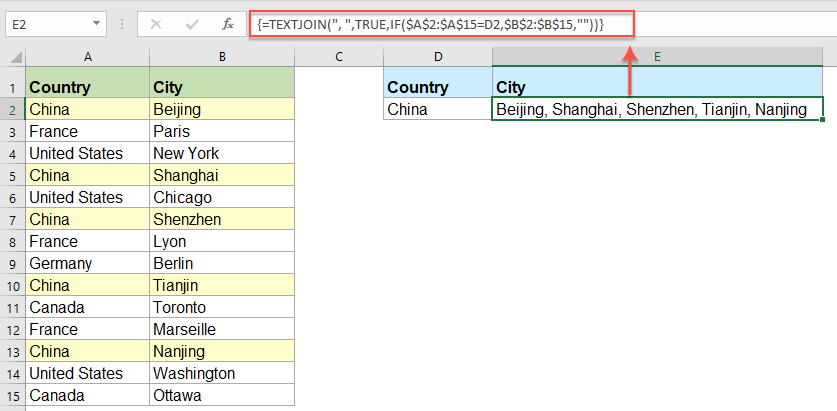
Task: Select the cell containing Lyon
Action: pyautogui.click(x=222, y=241)
